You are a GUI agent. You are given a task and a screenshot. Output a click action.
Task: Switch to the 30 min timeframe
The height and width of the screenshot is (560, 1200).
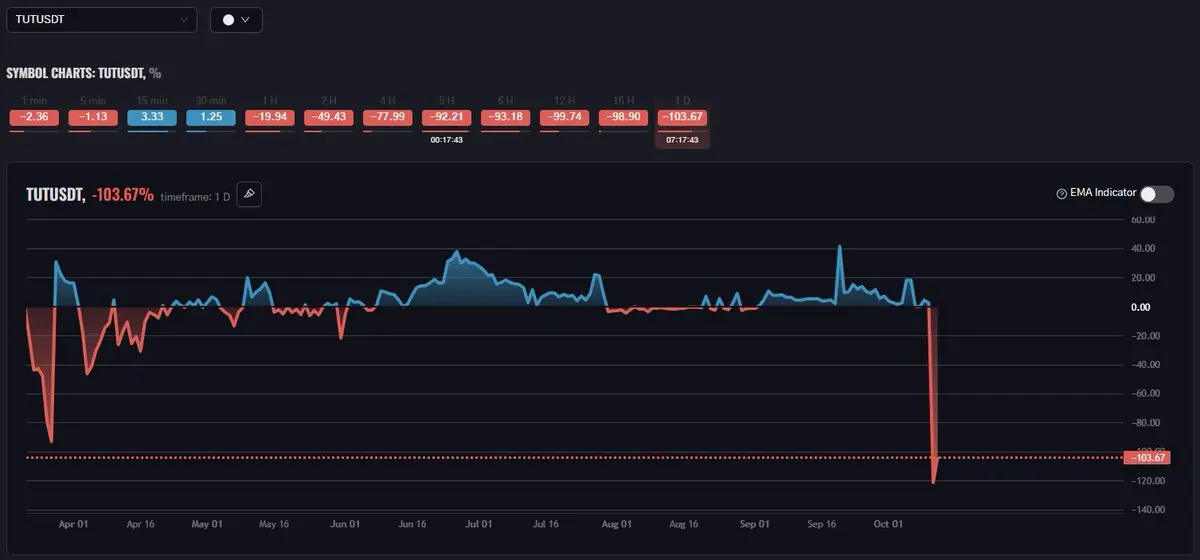(x=211, y=117)
